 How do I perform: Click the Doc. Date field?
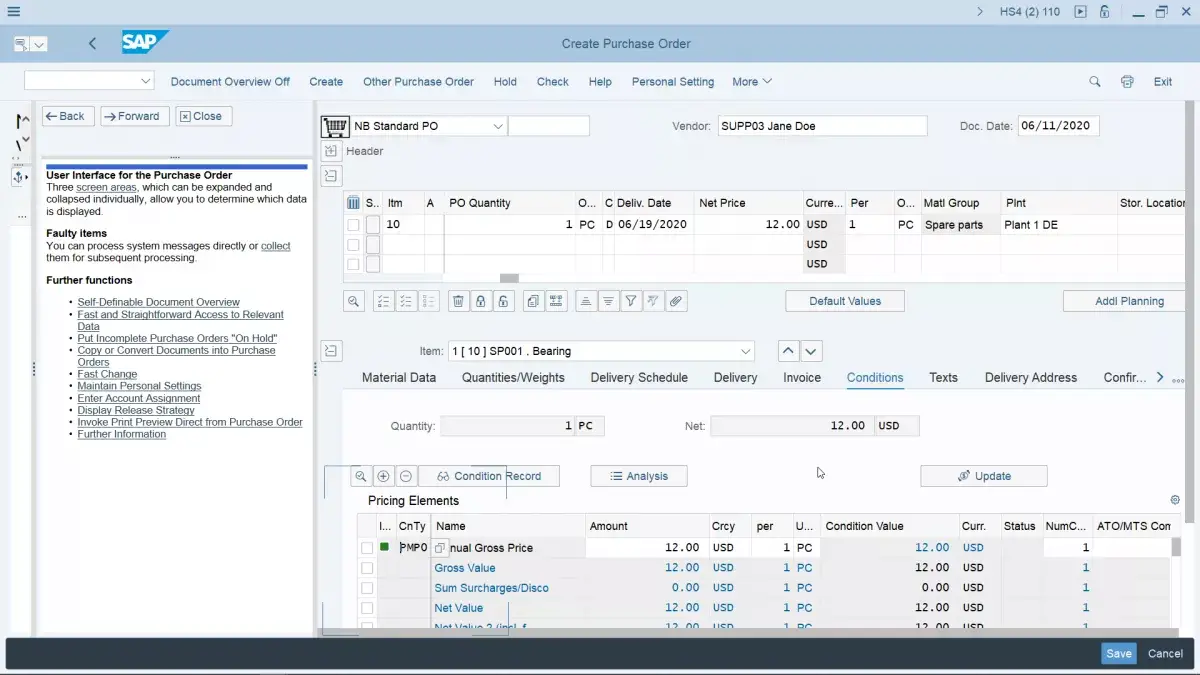pos(1059,126)
